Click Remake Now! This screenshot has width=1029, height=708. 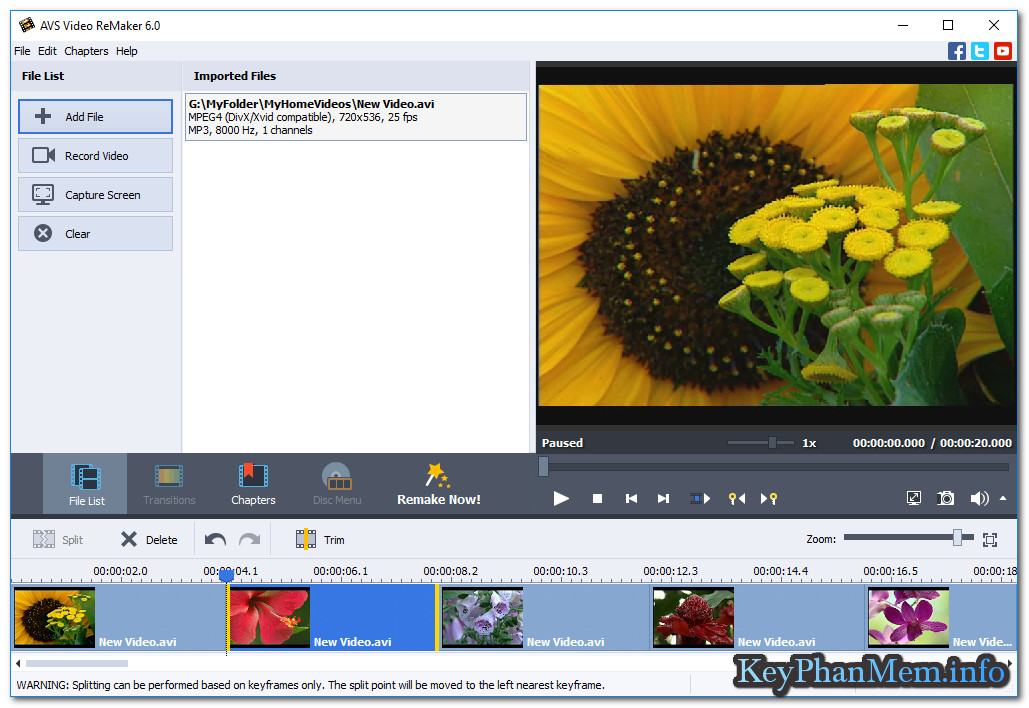coord(438,484)
